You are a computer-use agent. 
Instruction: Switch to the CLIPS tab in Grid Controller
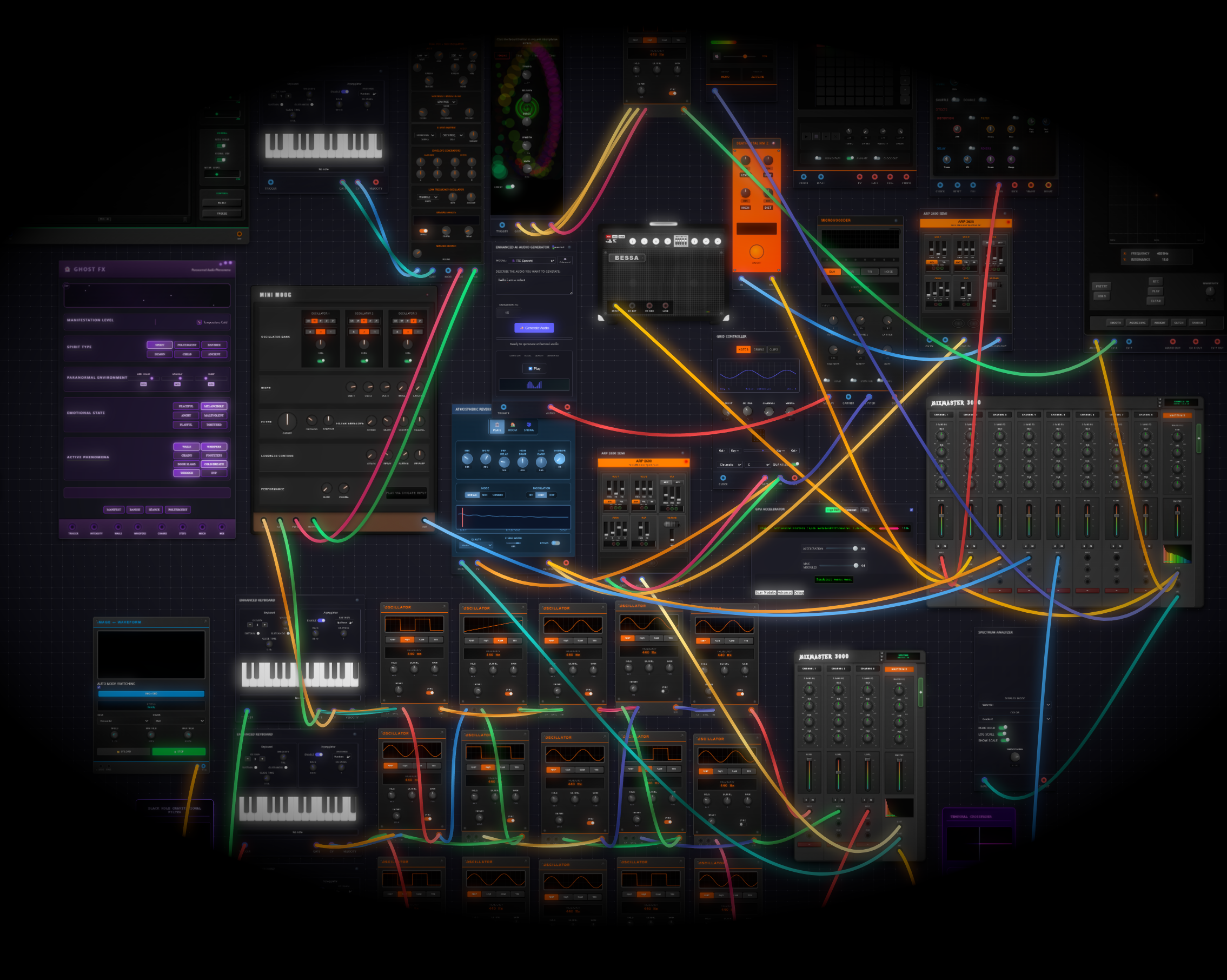tap(773, 349)
